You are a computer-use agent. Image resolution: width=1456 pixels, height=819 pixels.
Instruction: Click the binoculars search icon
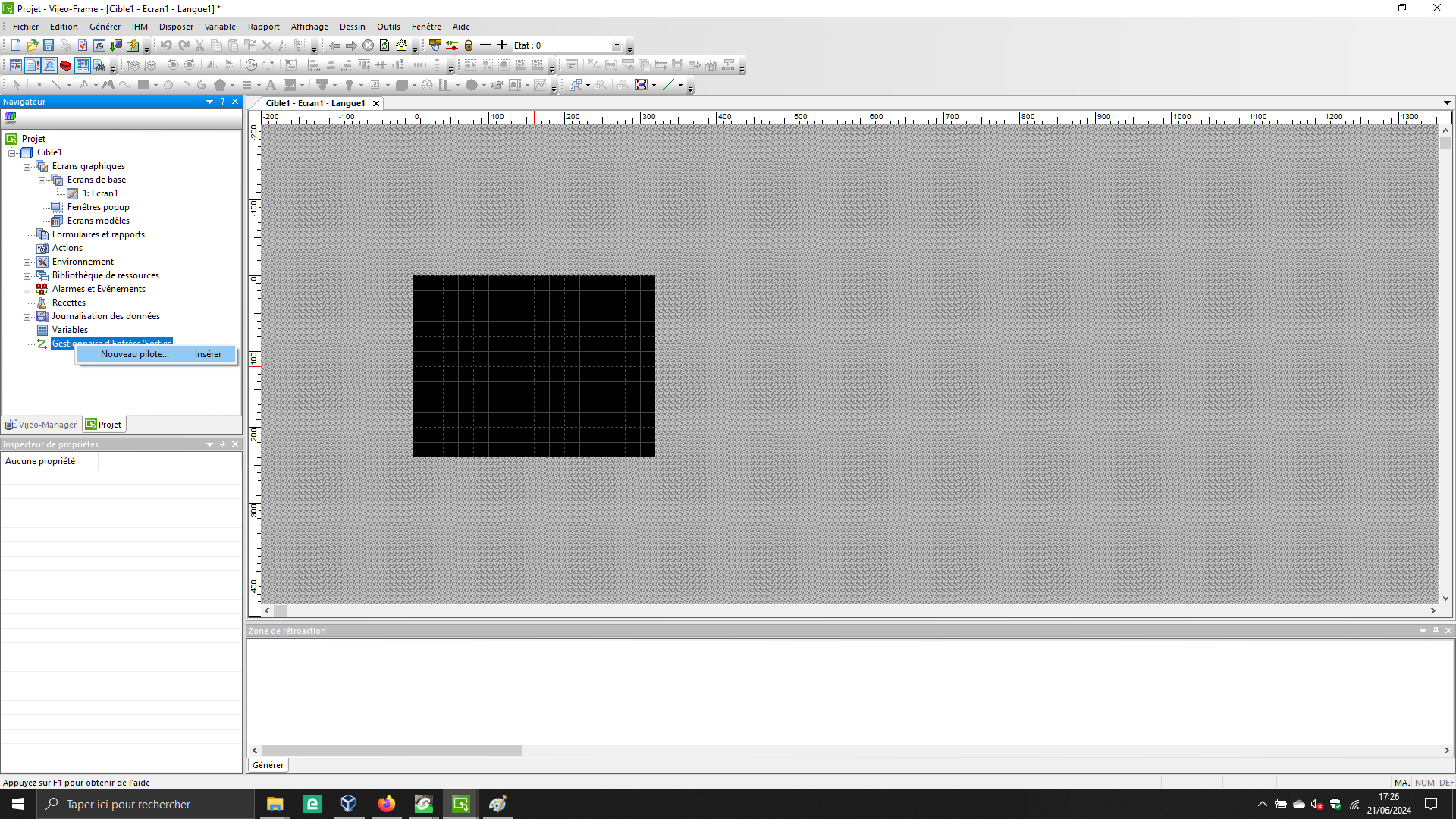pyautogui.click(x=99, y=65)
